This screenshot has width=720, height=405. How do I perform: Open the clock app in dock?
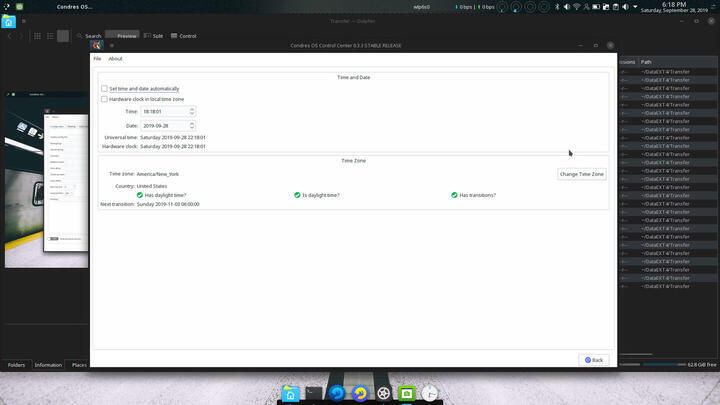[x=430, y=394]
